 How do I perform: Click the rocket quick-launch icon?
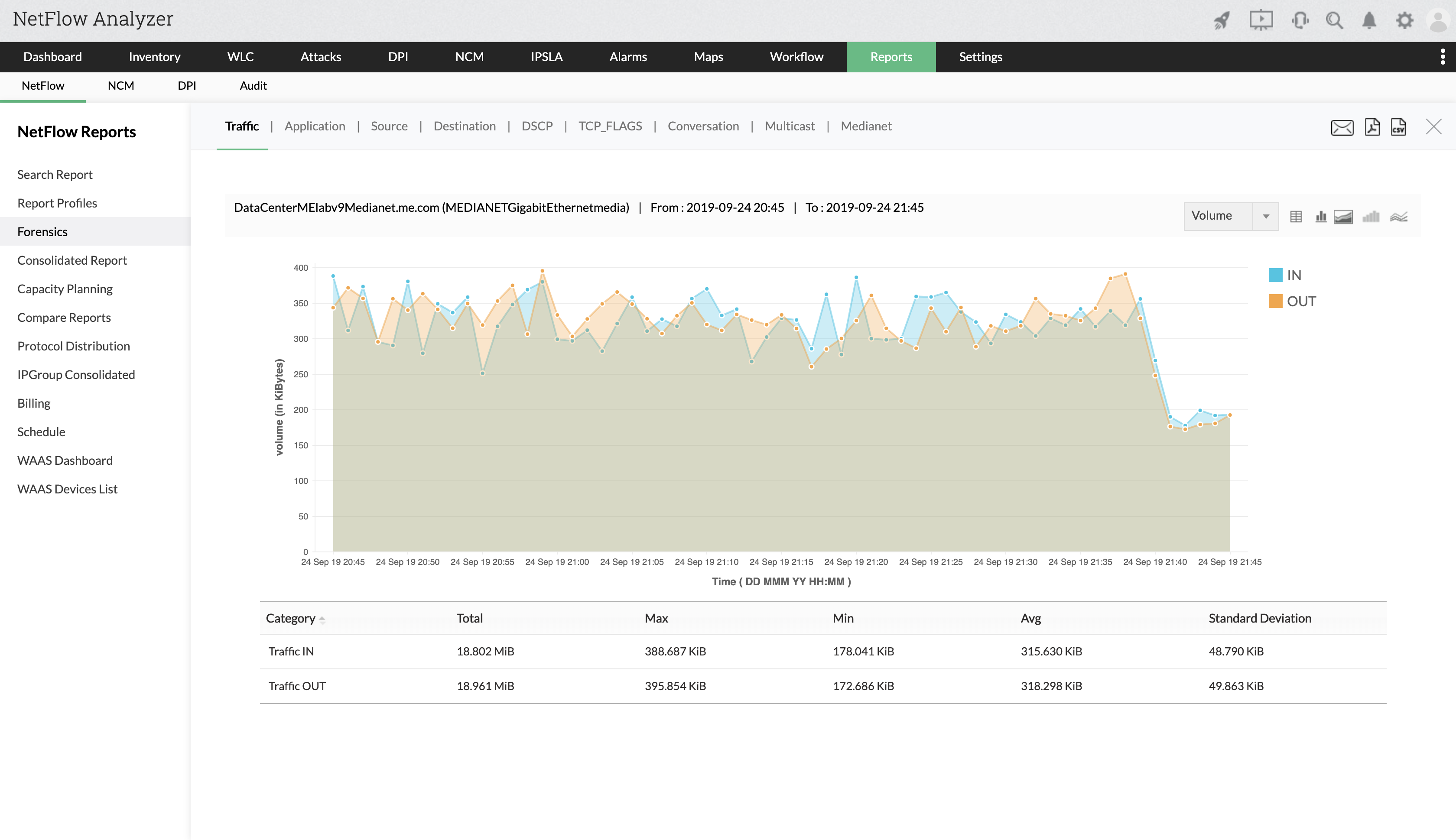point(1221,21)
